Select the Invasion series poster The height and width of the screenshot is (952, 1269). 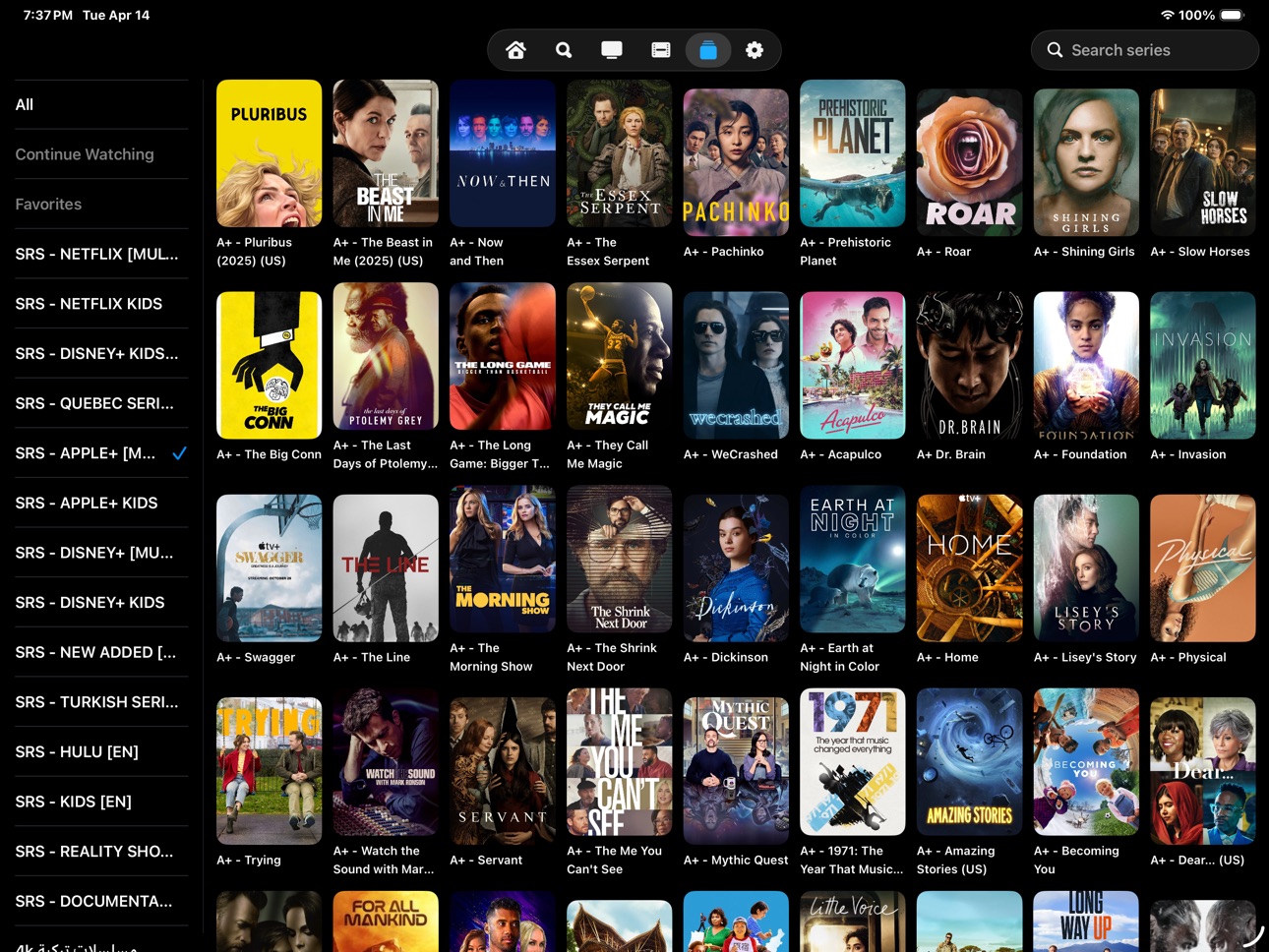[x=1203, y=365]
